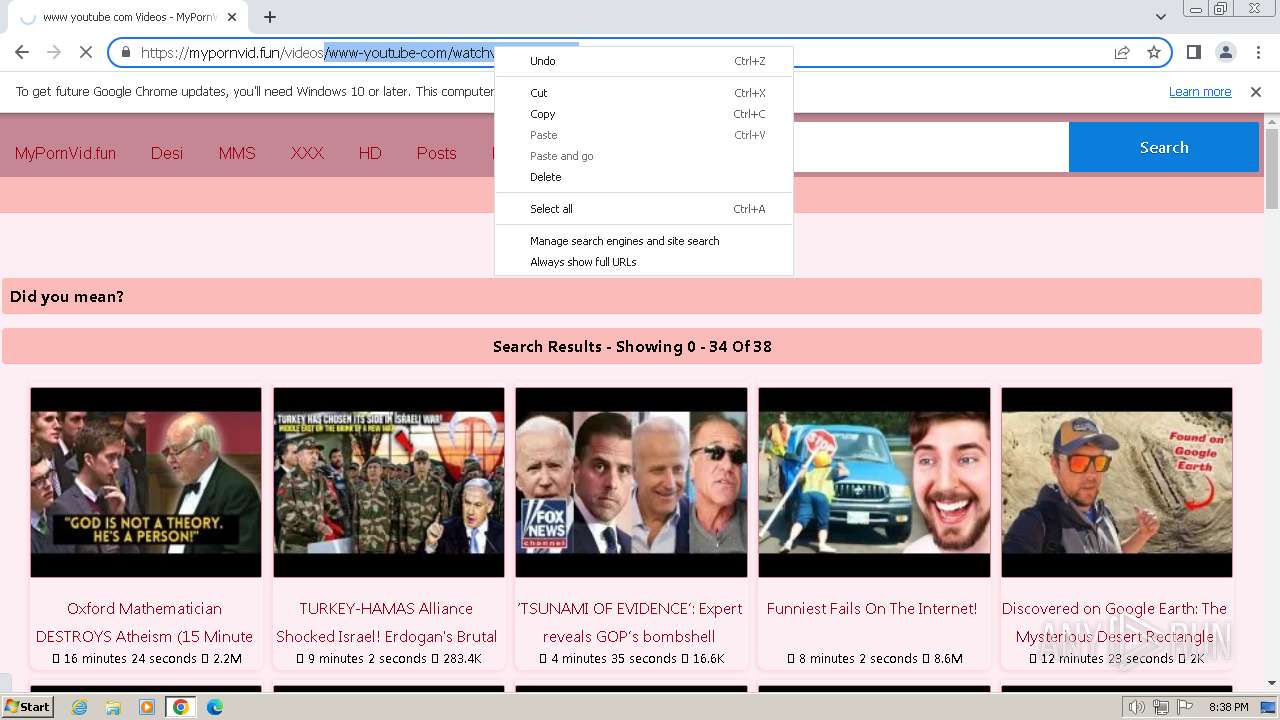This screenshot has width=1280, height=720.
Task: Open TURKEY-HAMAS Alliance video title
Action: click(x=387, y=622)
